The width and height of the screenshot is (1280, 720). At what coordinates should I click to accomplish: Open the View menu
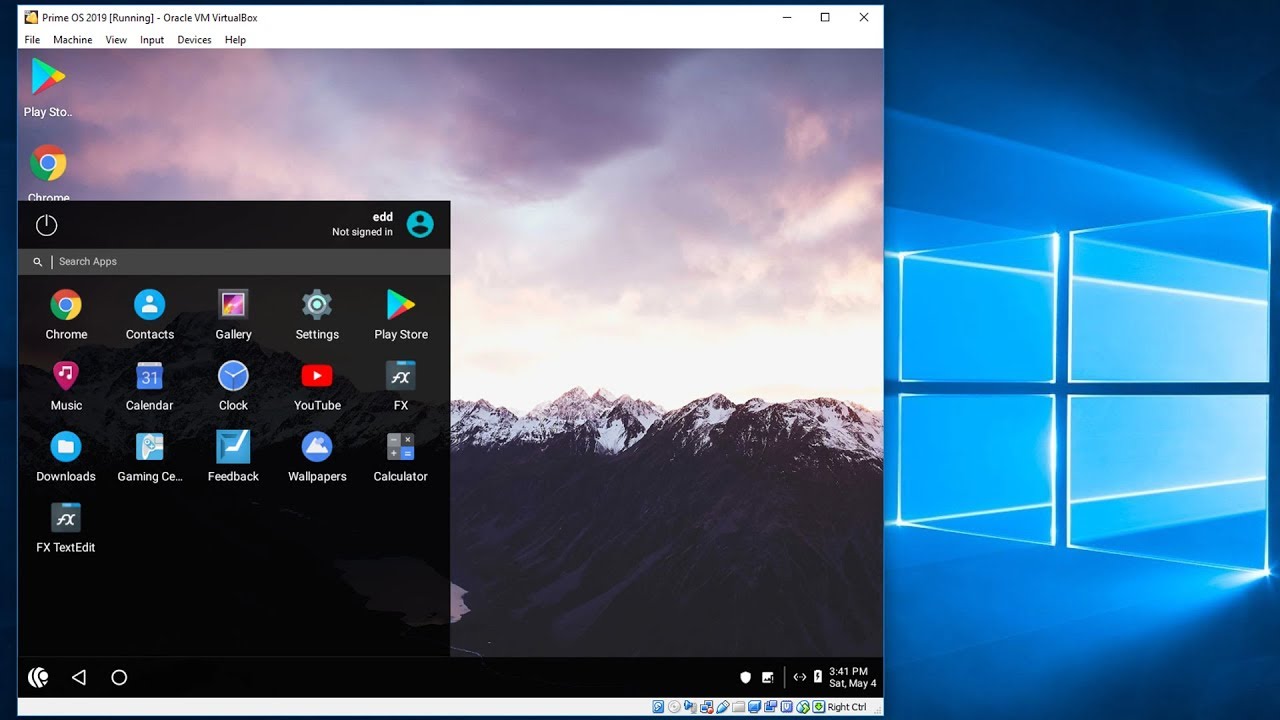[x=116, y=40]
